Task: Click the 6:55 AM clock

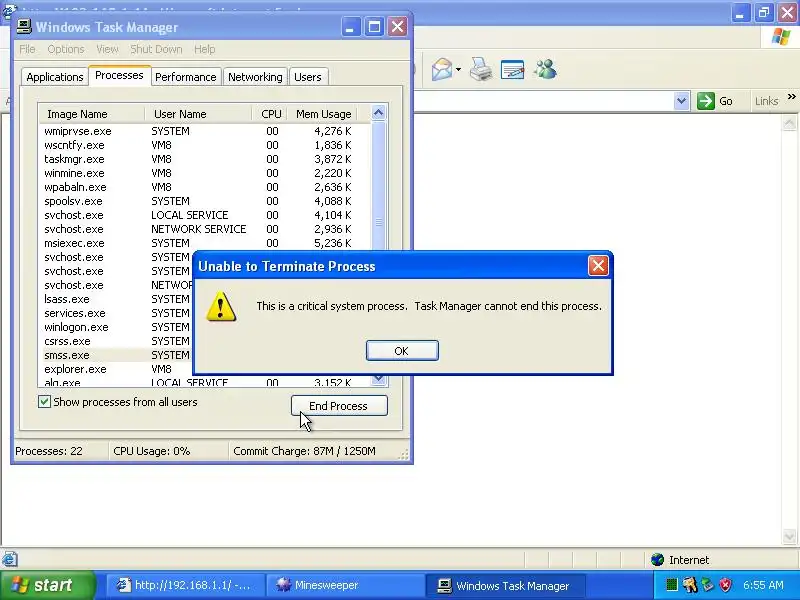Action: [x=763, y=585]
